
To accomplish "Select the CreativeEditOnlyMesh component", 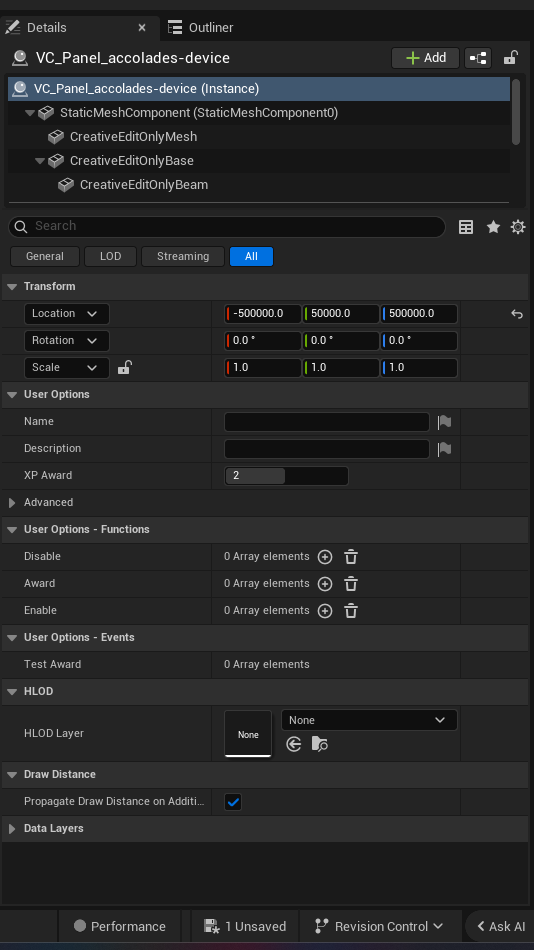I will coord(133,136).
